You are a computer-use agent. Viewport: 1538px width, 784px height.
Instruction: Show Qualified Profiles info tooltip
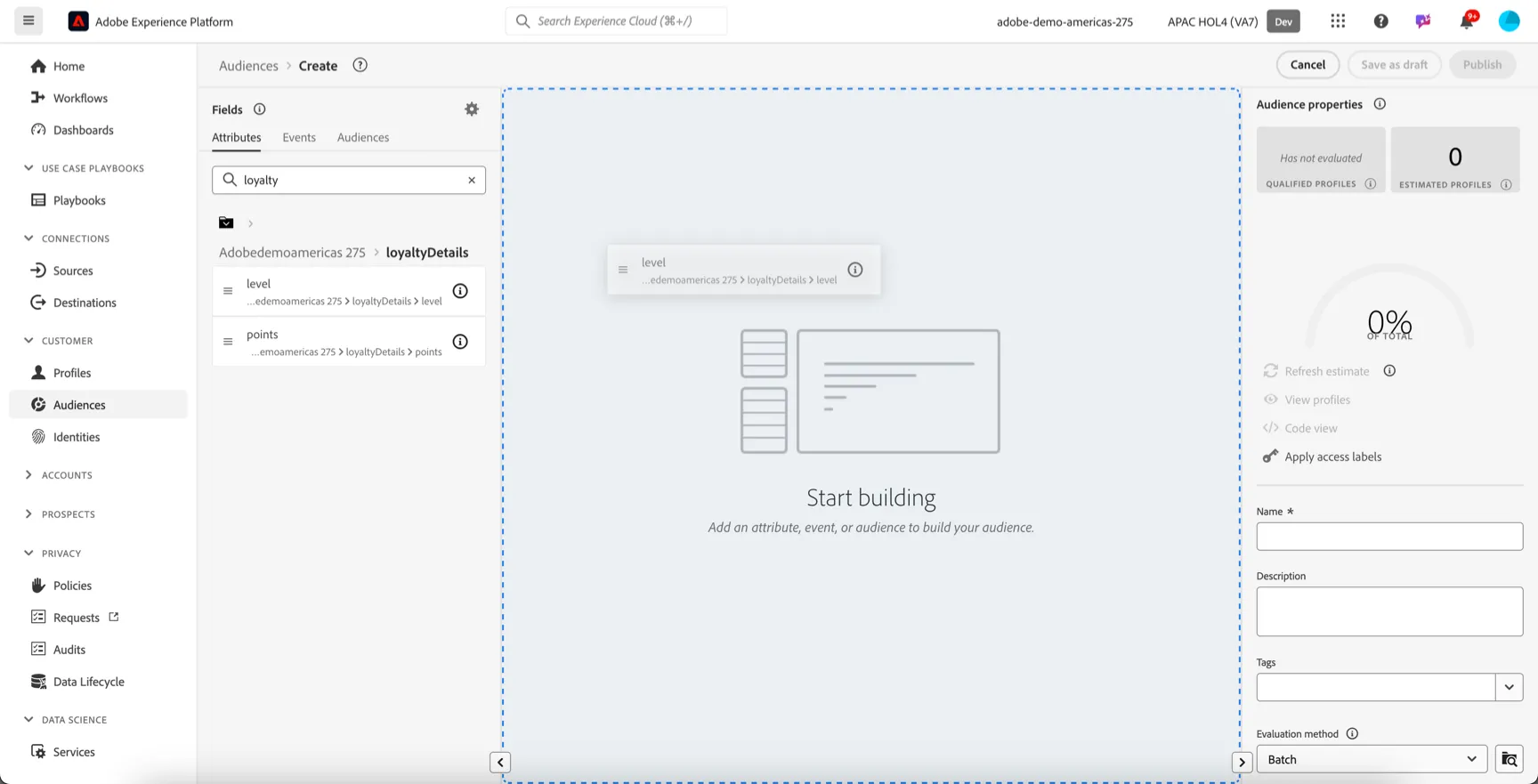[1371, 184]
